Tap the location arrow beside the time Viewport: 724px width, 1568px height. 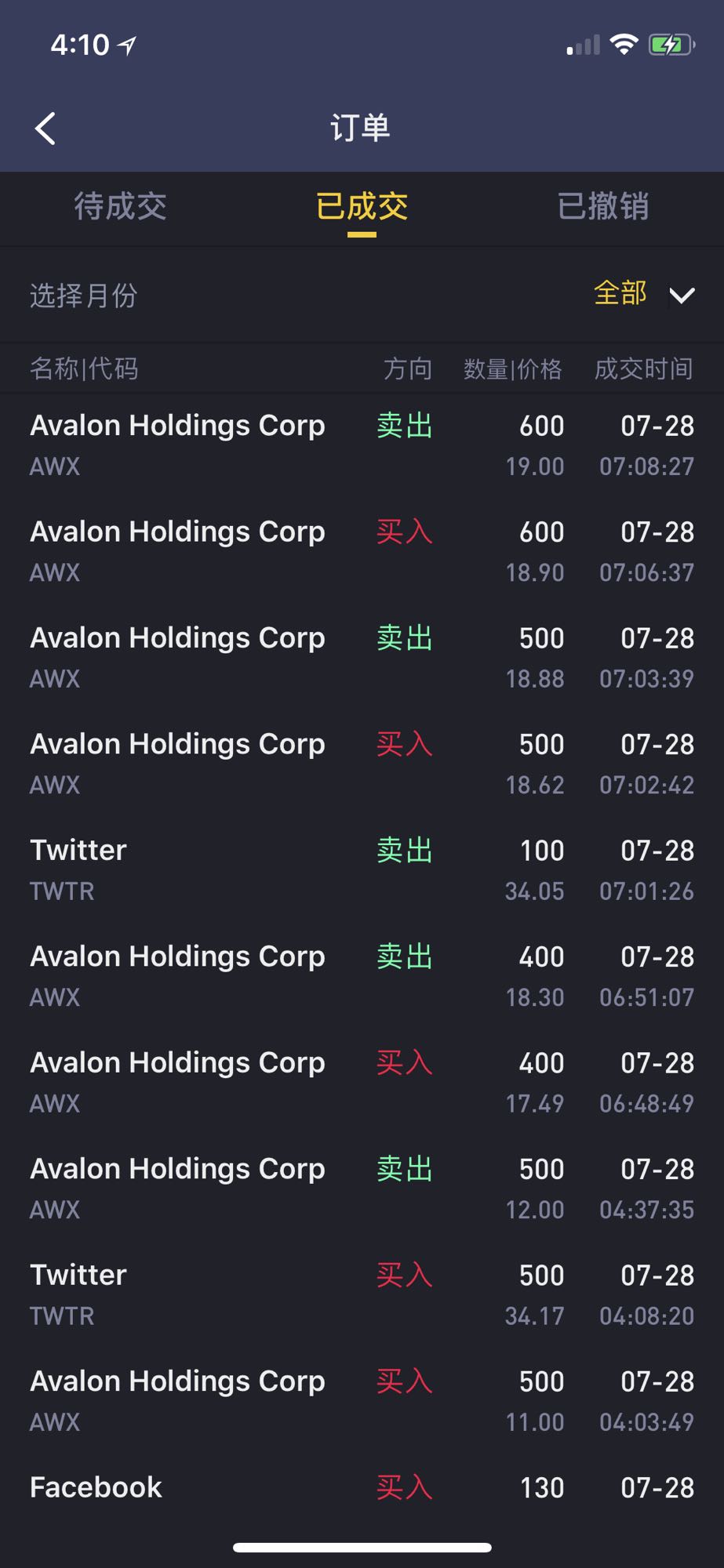click(126, 46)
